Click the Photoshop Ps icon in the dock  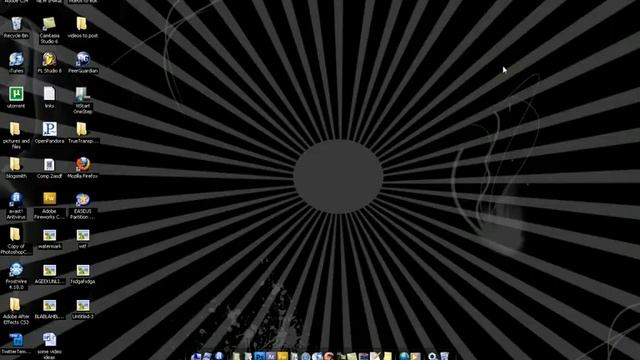click(259, 356)
